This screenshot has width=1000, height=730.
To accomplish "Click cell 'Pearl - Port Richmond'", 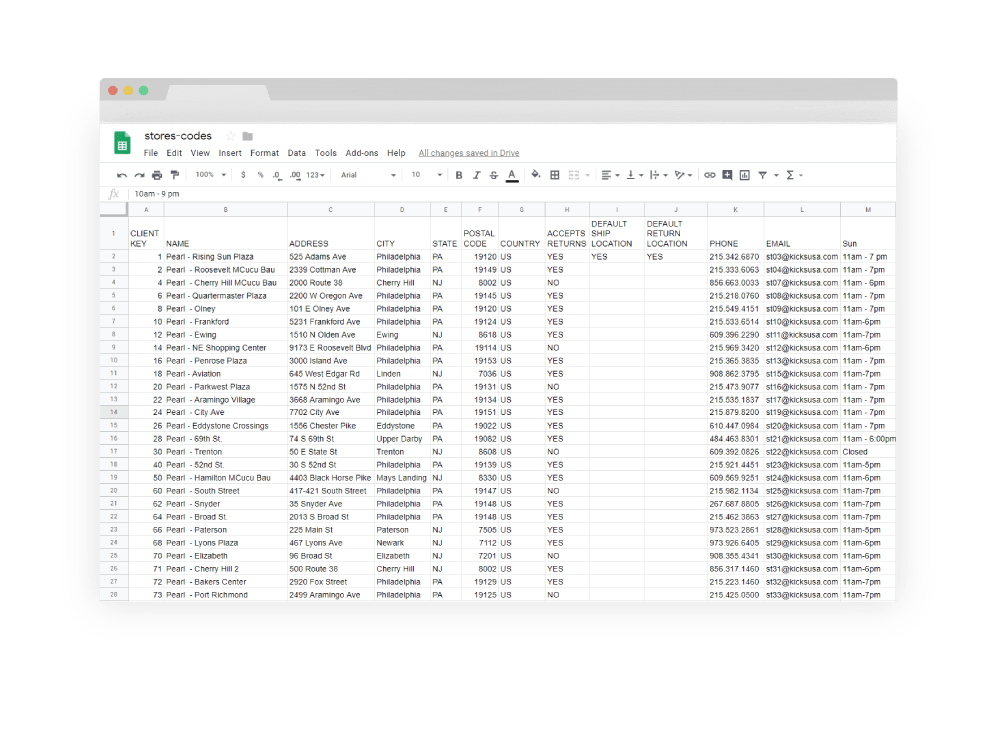I will 226,595.
